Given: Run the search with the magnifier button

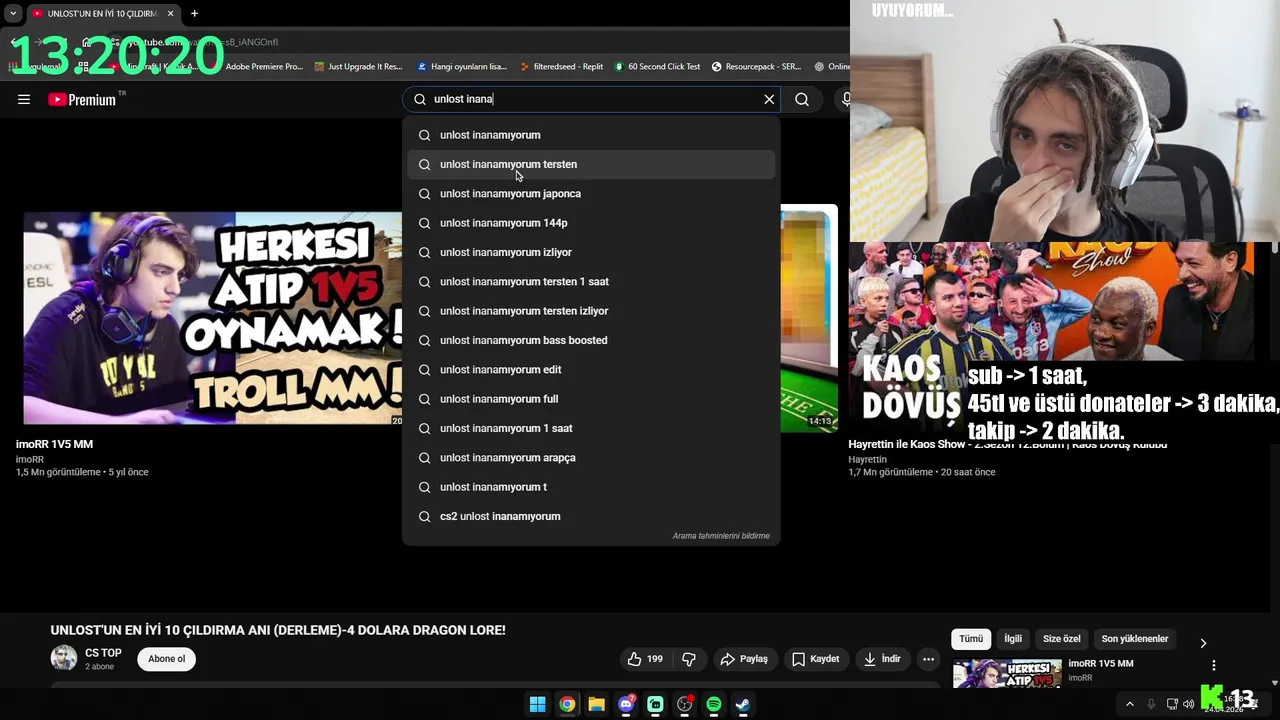Looking at the screenshot, I should click(802, 99).
